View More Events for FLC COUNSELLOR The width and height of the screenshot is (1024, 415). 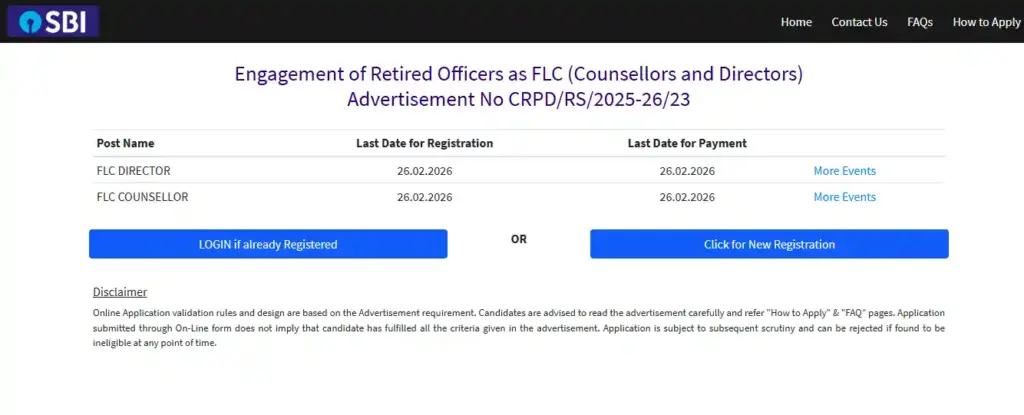pyautogui.click(x=844, y=197)
